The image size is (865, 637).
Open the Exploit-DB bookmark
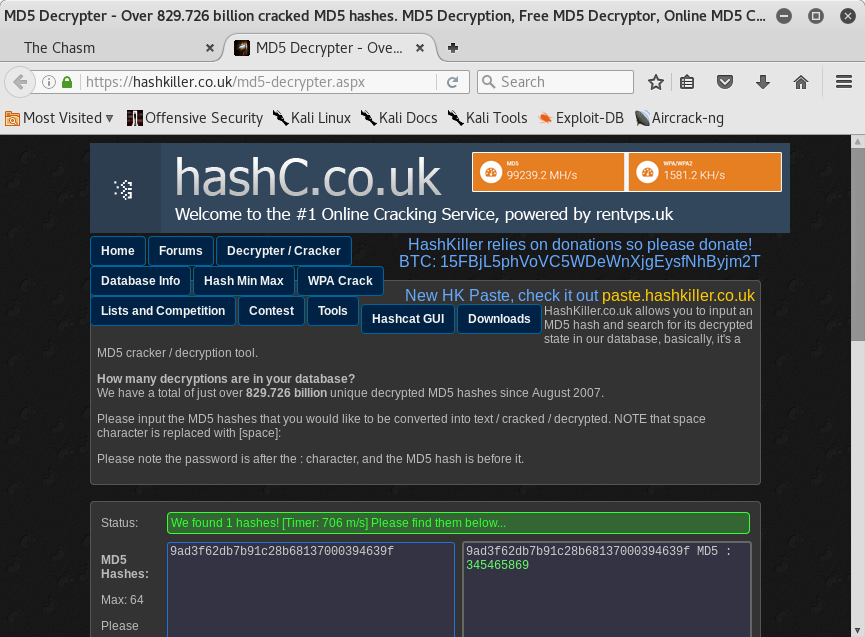pos(581,118)
